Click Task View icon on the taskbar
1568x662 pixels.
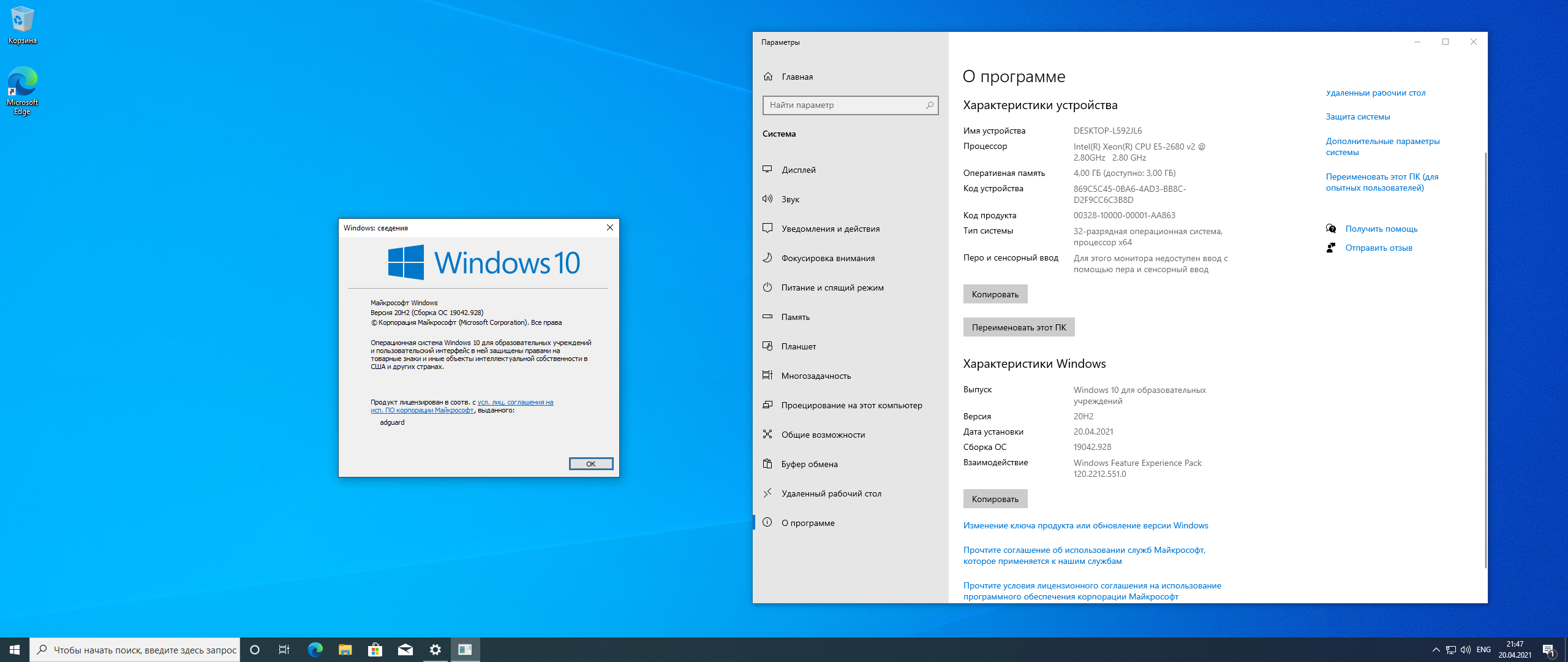coord(284,650)
